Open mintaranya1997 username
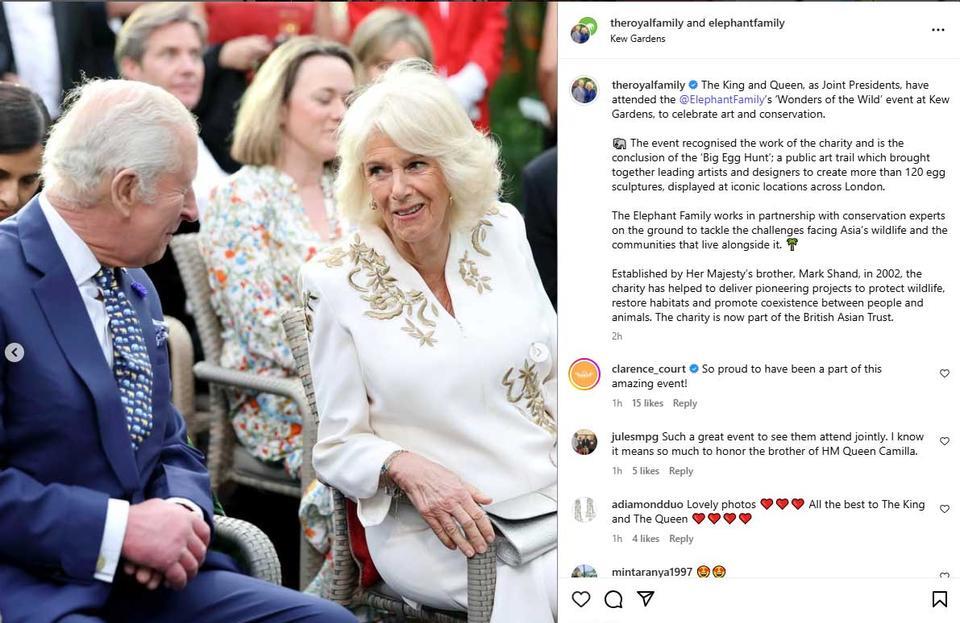This screenshot has height=623, width=960. [651, 572]
